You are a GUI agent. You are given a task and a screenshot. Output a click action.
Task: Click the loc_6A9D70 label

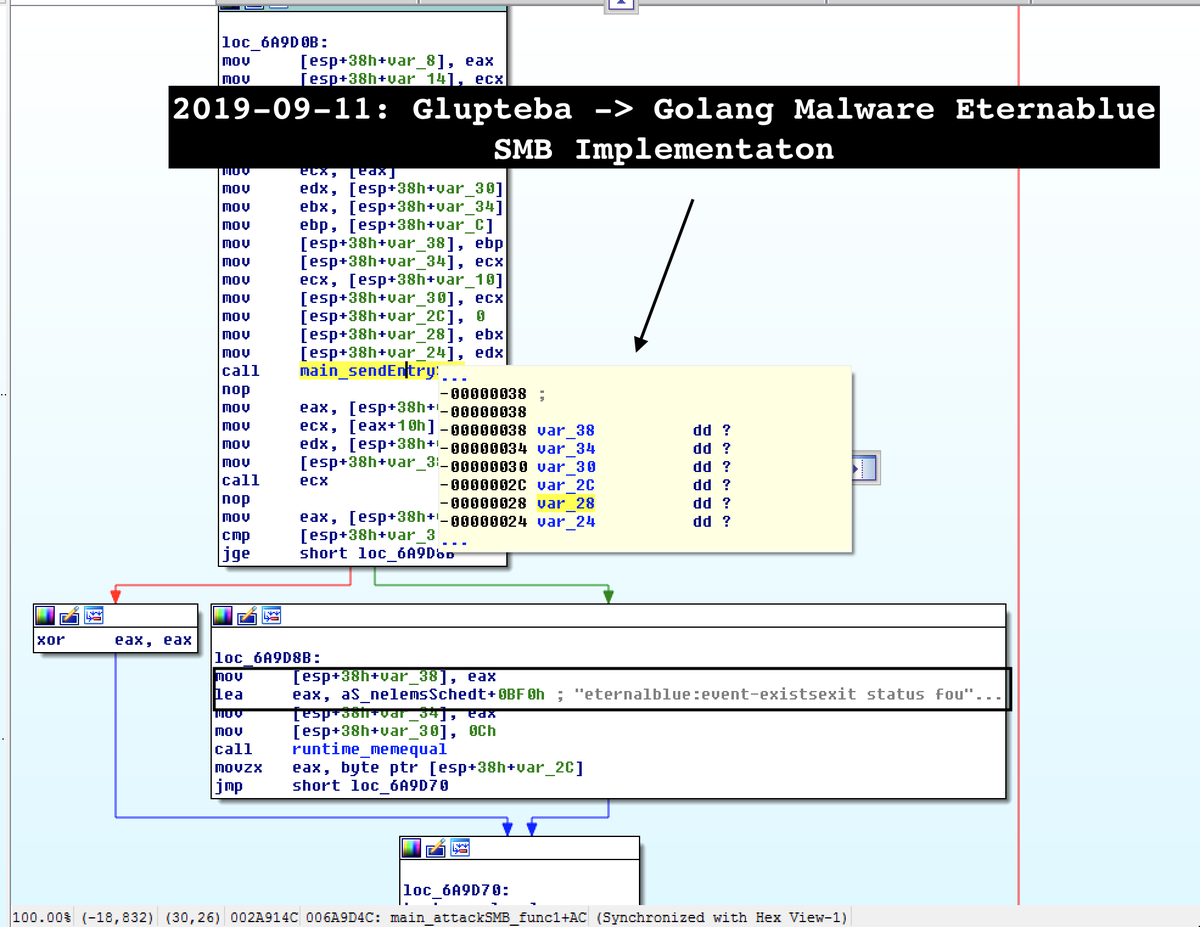(x=456, y=890)
